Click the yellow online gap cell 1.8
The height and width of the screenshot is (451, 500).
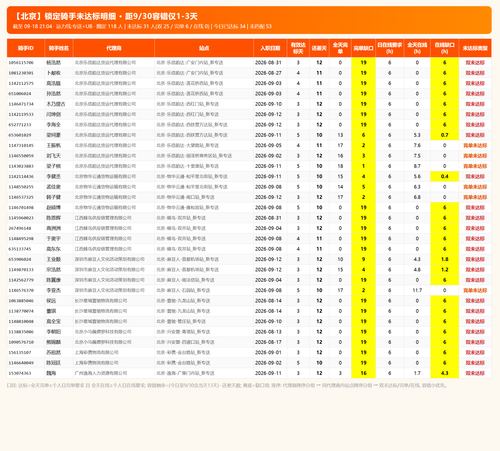coord(444,259)
